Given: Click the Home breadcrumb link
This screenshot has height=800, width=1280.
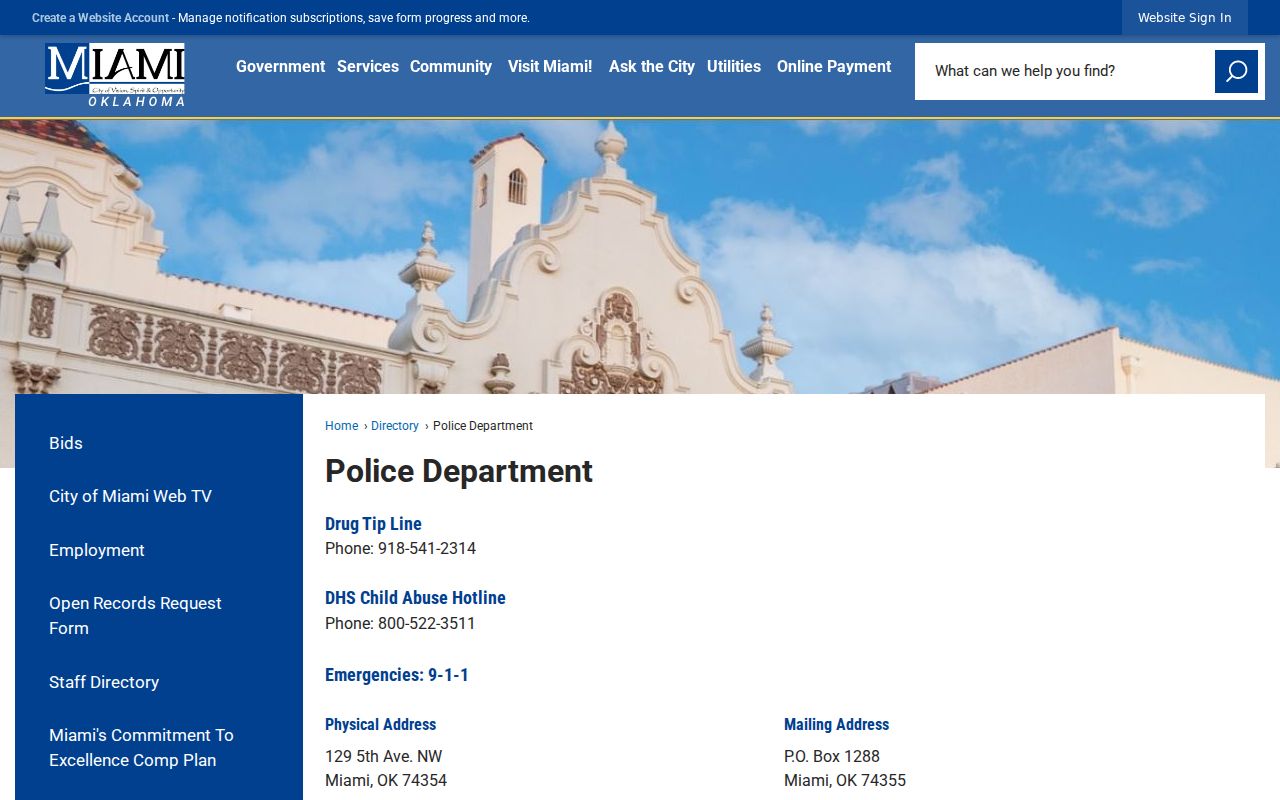Looking at the screenshot, I should 341,426.
